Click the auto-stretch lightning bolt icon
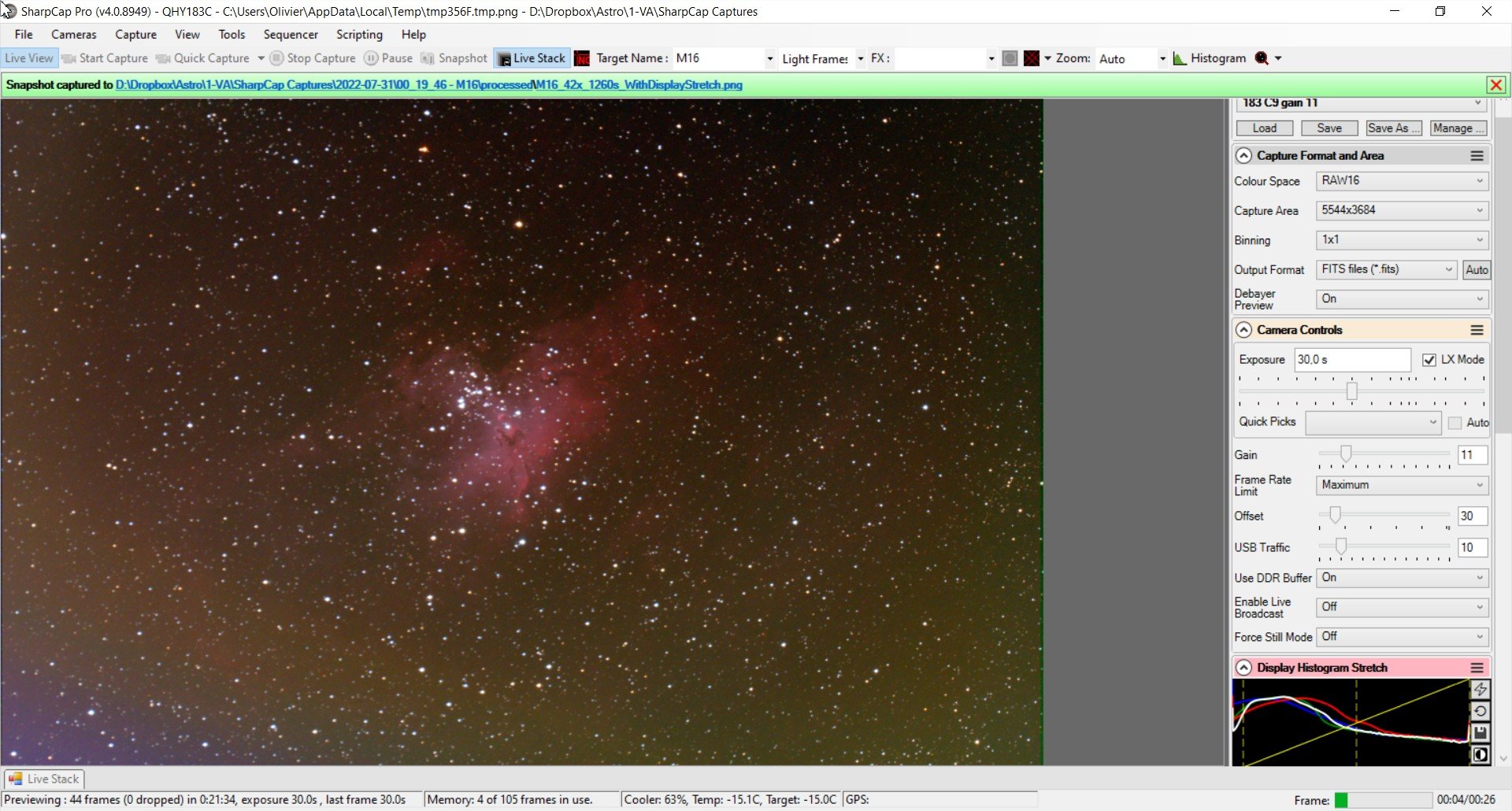 (1480, 690)
